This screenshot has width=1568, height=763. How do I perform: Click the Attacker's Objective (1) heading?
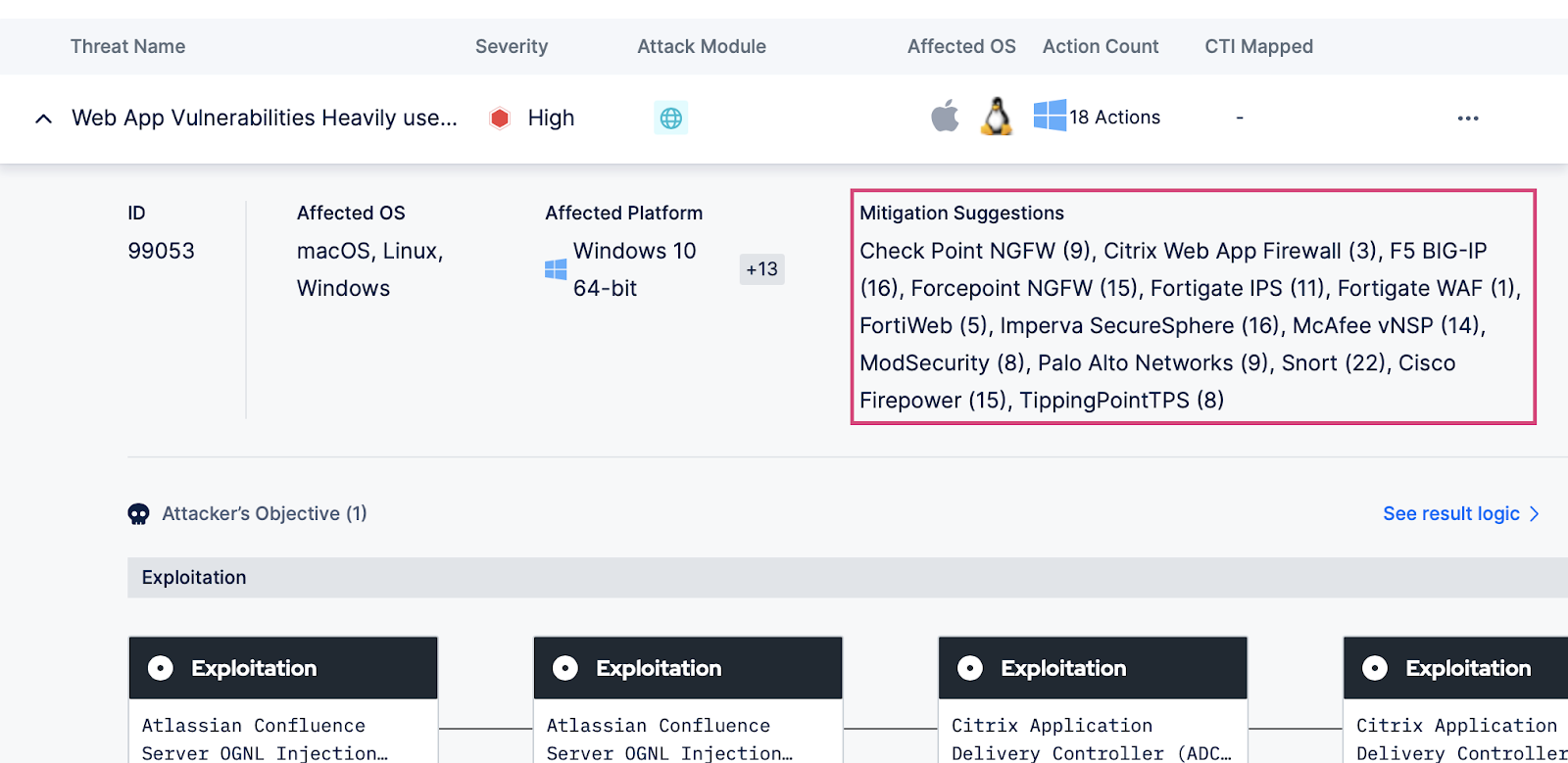(x=265, y=513)
